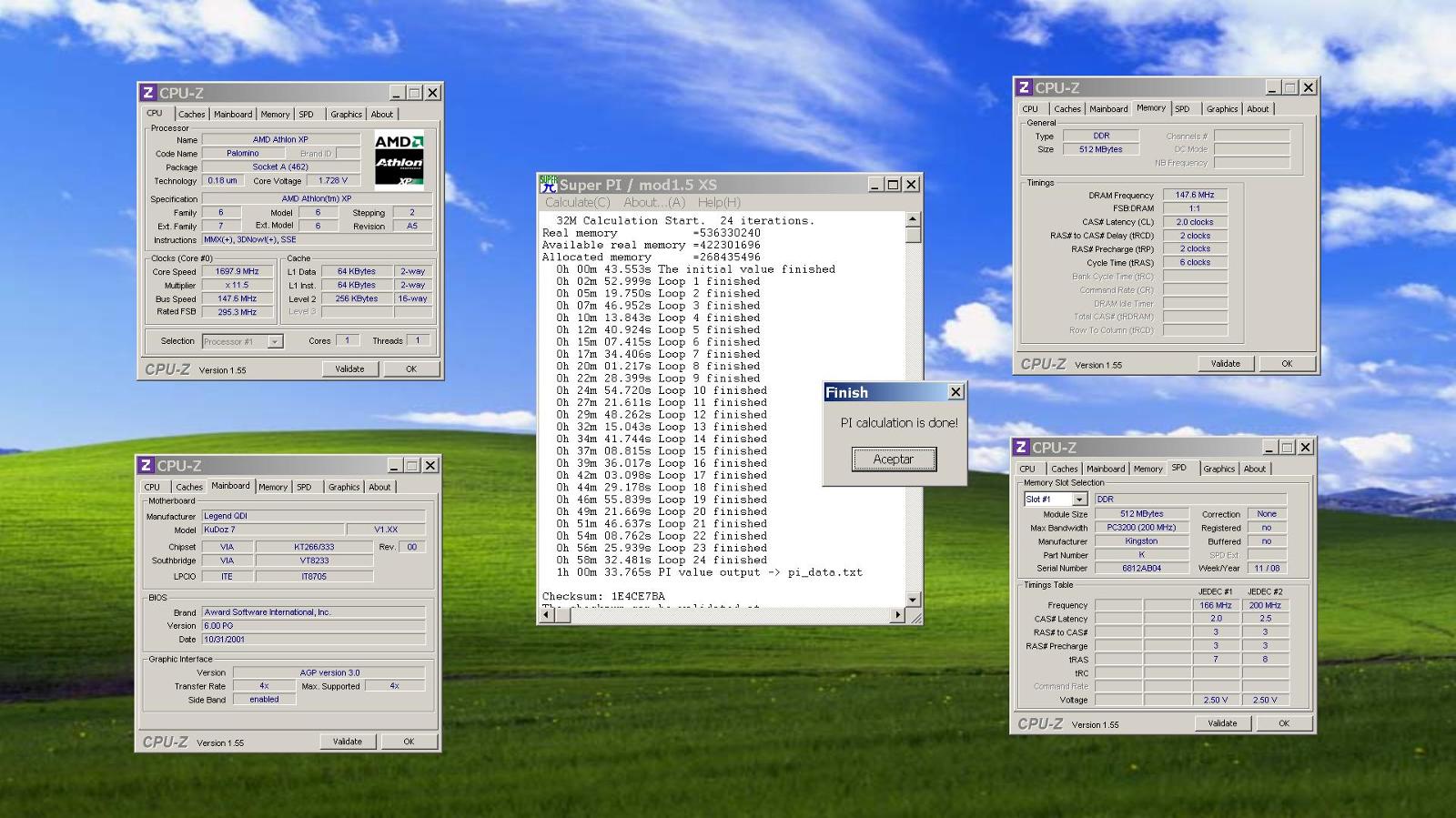Image resolution: width=1456 pixels, height=818 pixels.
Task: Click Validate in the SPD window
Action: (1222, 723)
